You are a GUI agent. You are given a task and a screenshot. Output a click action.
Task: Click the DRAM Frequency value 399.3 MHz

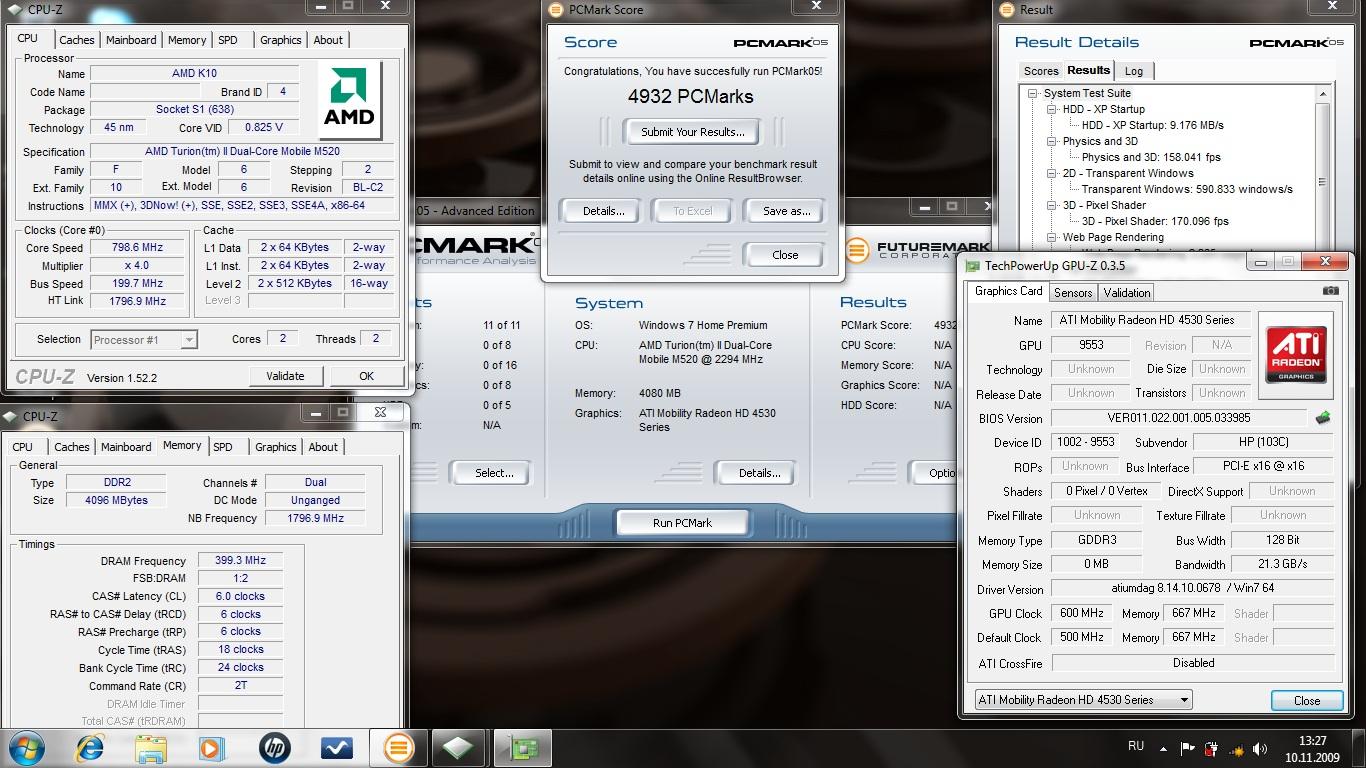[240, 561]
